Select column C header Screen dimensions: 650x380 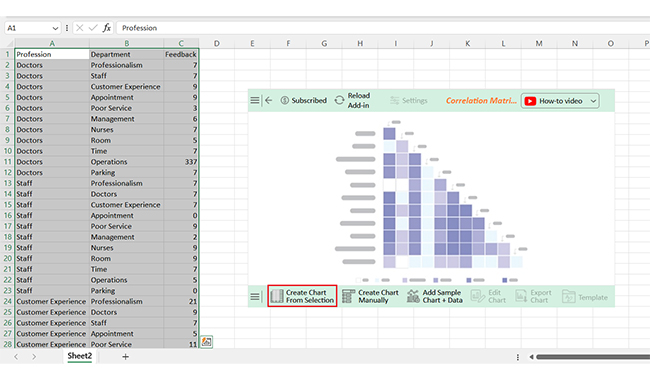[x=181, y=44]
